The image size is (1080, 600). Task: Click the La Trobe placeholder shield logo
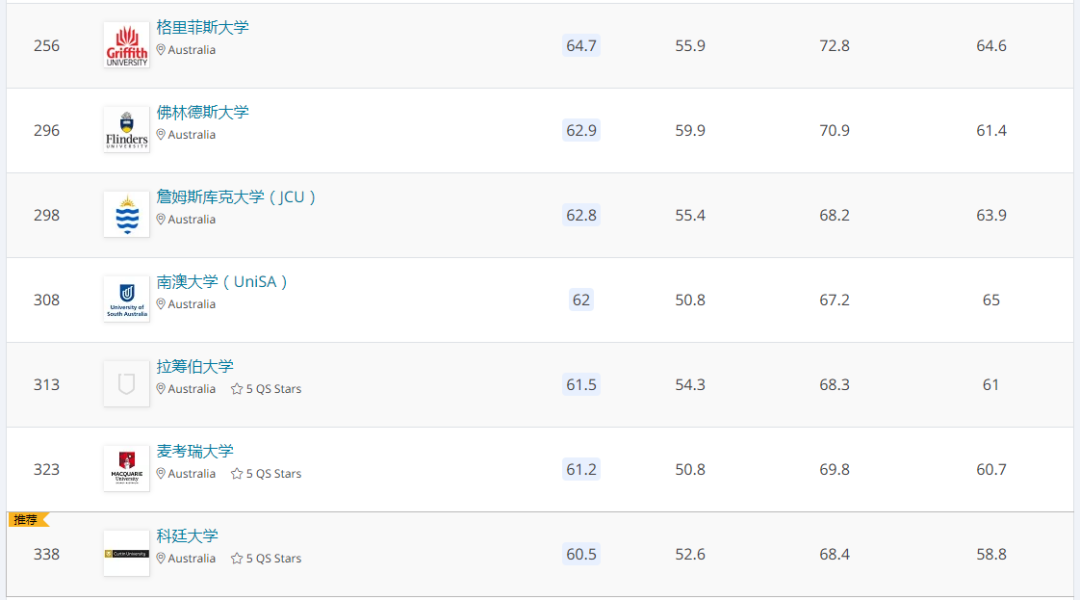(x=126, y=384)
